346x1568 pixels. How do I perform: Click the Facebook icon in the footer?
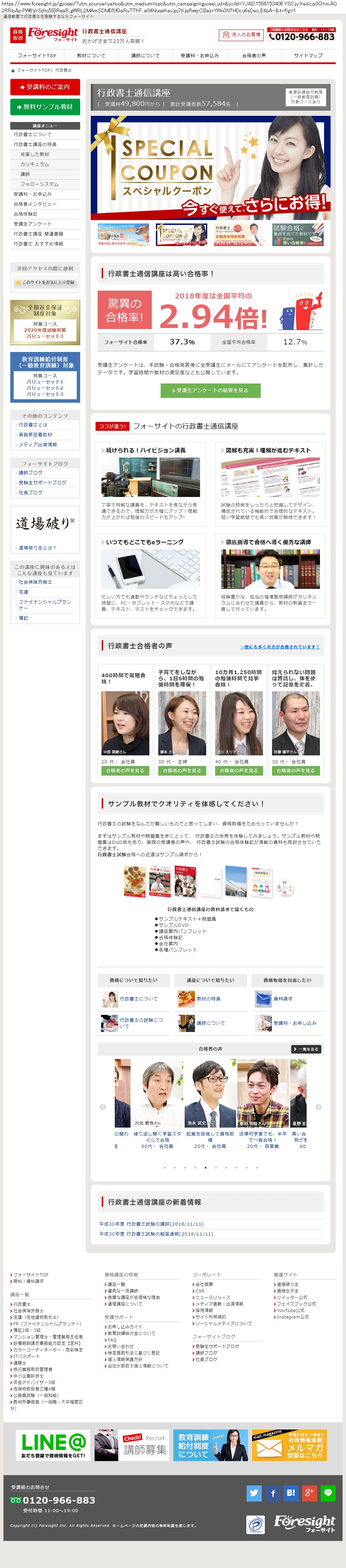273,1493
